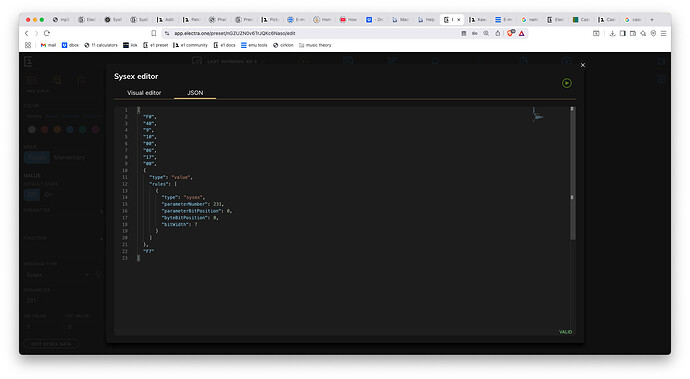Image resolution: width=690 pixels, height=379 pixels.
Task: Open the browser downloads icon
Action: pyautogui.click(x=612, y=33)
